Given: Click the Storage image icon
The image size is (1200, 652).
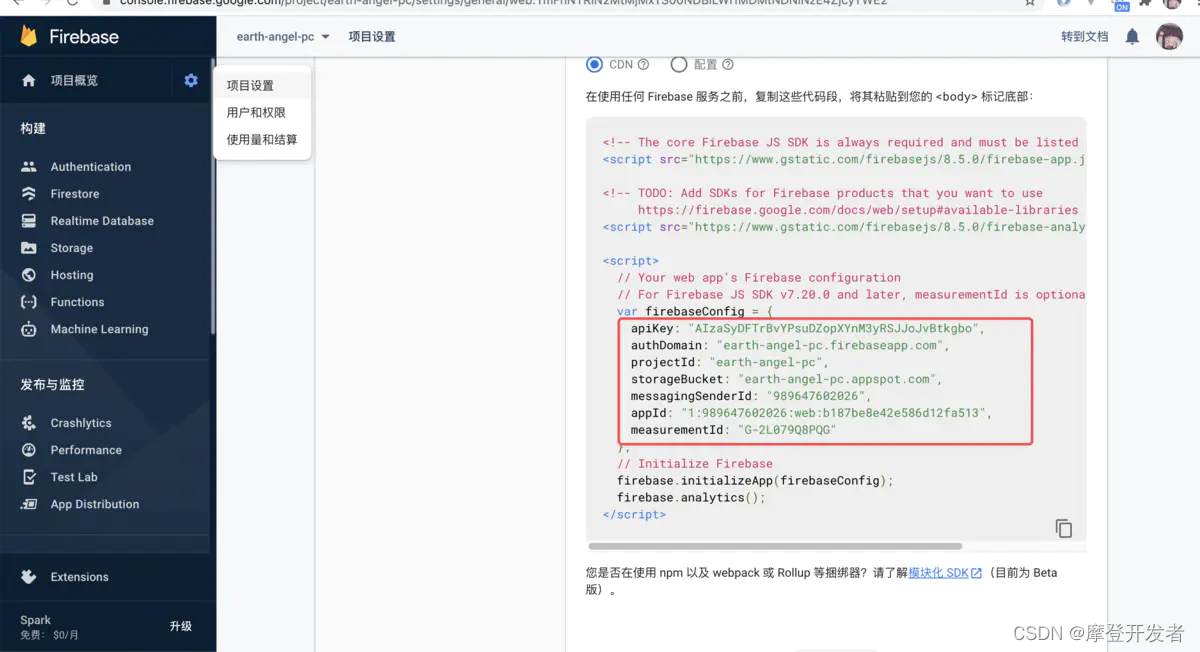Looking at the screenshot, I should coord(29,248).
